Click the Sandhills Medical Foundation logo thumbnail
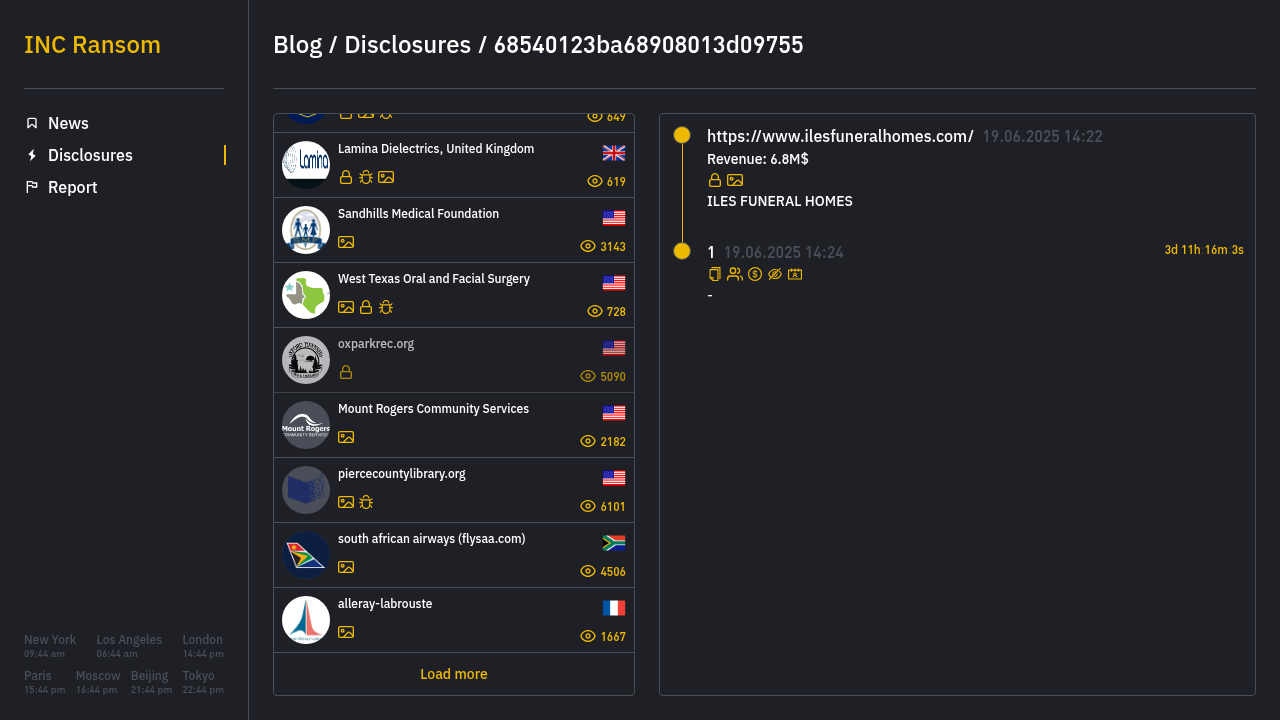The height and width of the screenshot is (720, 1280). click(x=306, y=230)
